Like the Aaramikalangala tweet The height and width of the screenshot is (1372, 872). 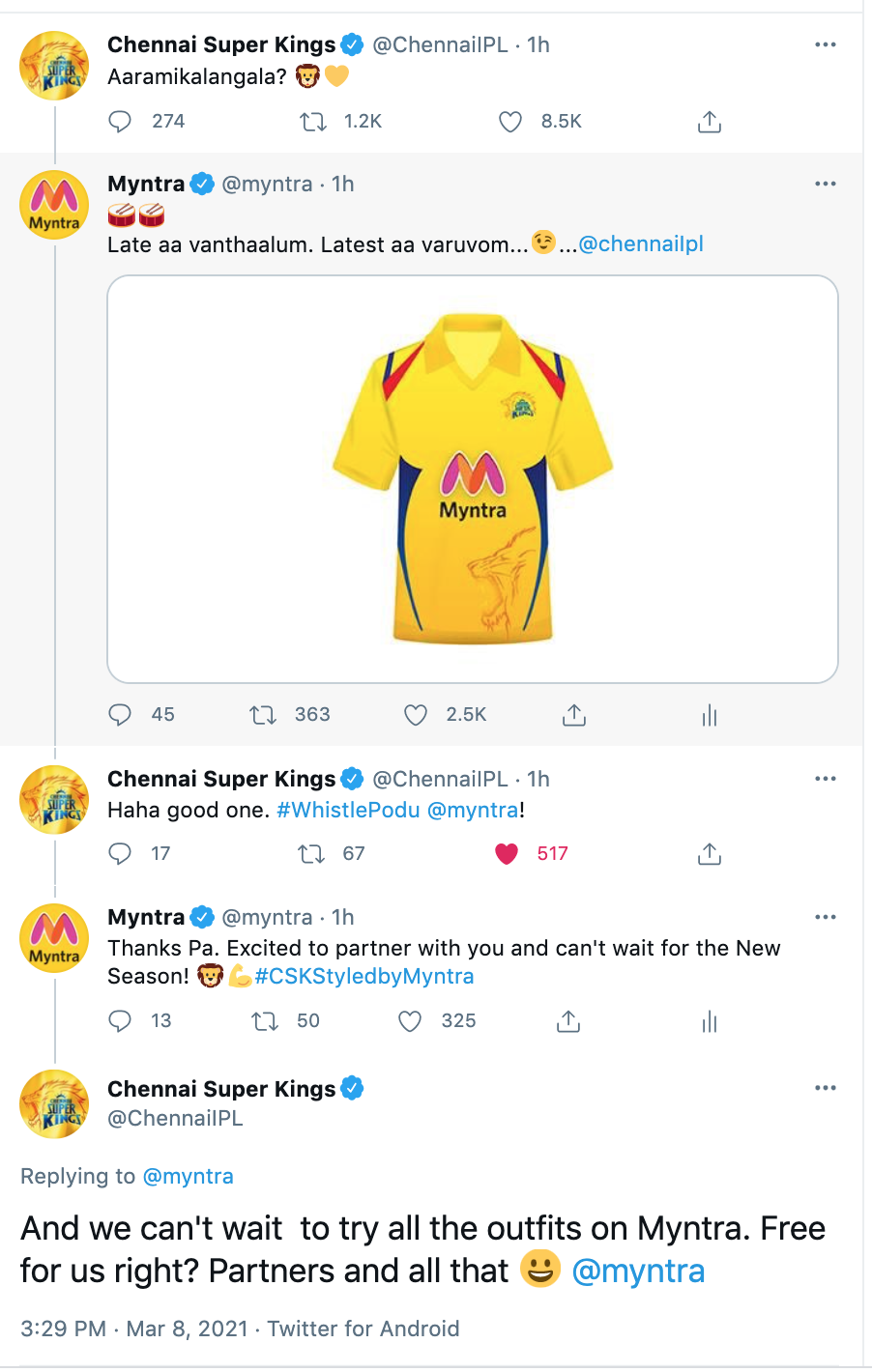(510, 122)
